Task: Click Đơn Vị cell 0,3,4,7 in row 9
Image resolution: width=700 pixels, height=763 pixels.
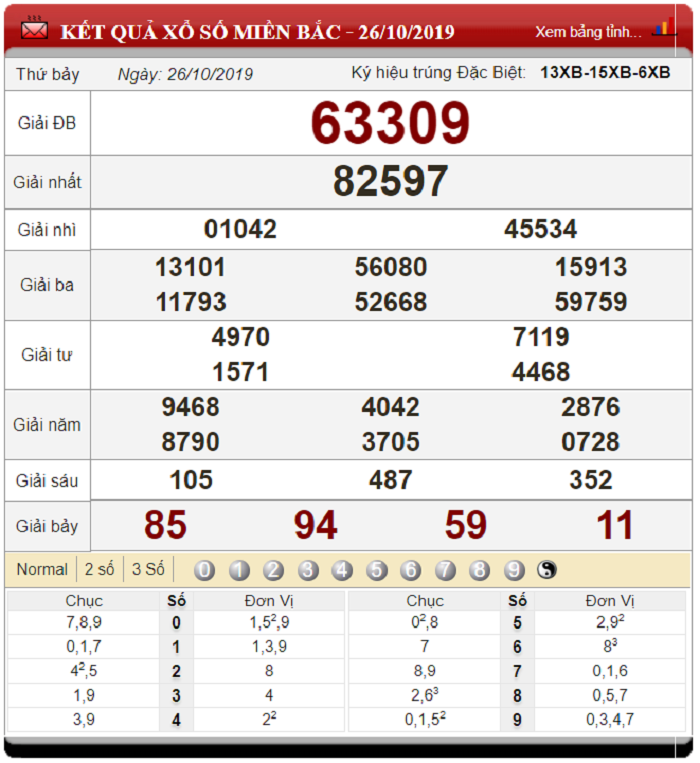Action: (610, 720)
